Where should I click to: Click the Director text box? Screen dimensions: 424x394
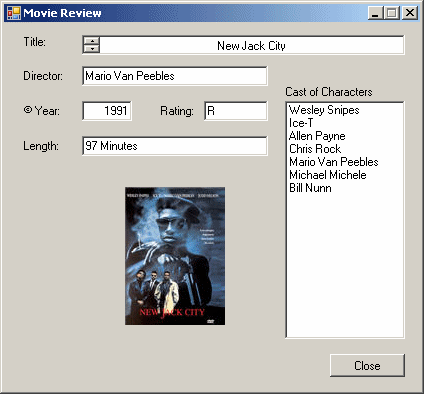175,76
